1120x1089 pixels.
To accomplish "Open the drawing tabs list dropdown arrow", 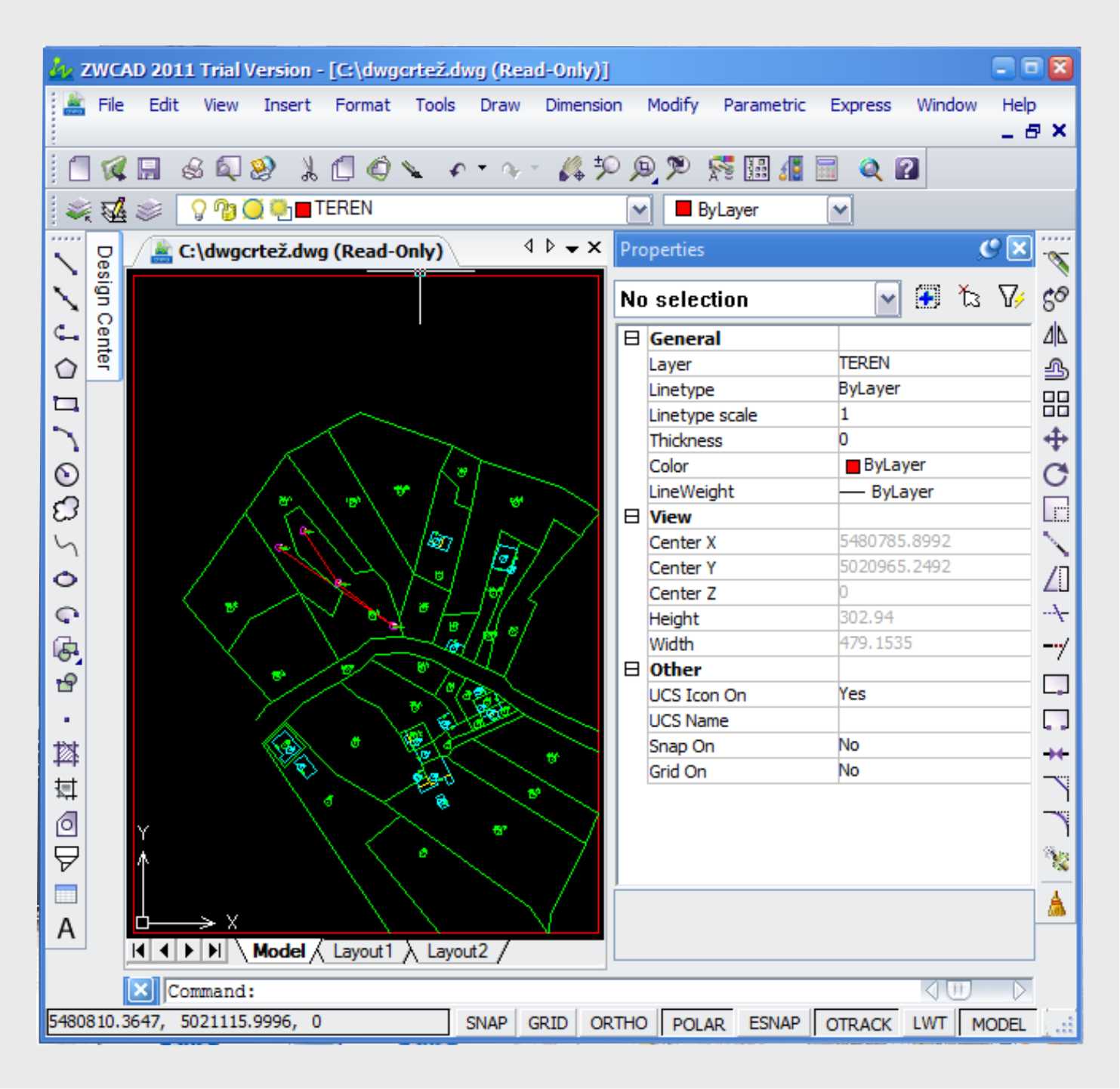I will click(x=572, y=248).
